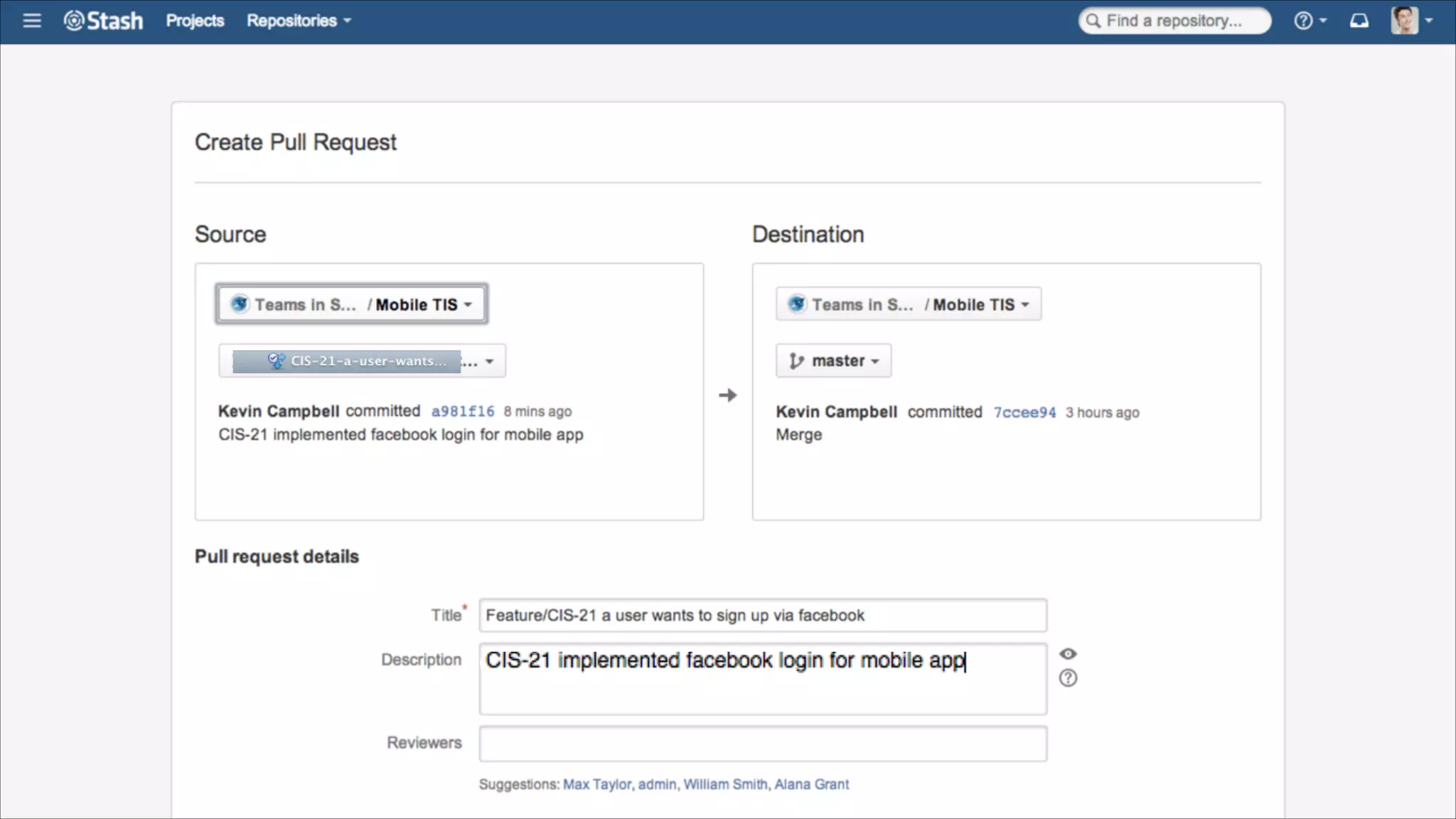Expand the destination master branch dropdown
Viewport: 1456px width, 819px height.
point(833,361)
